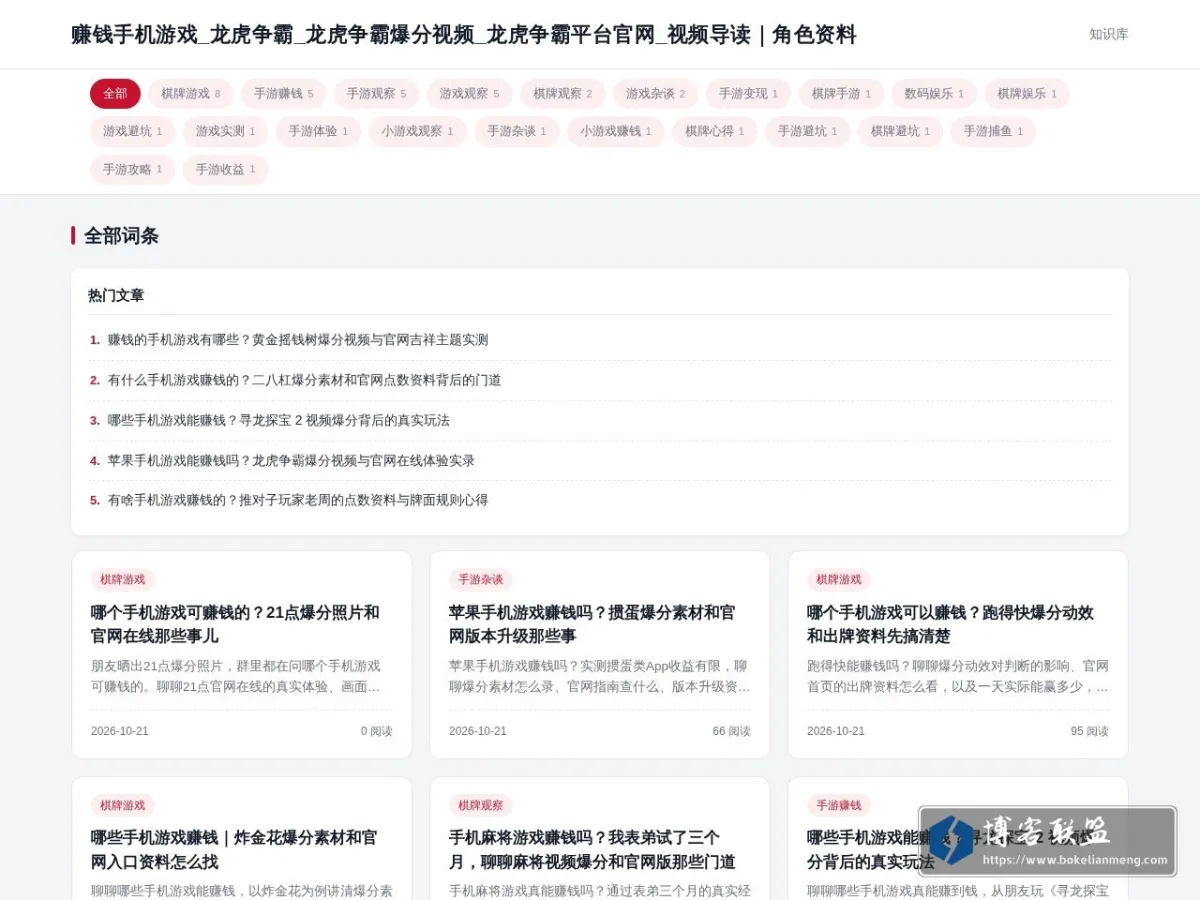Image resolution: width=1200 pixels, height=900 pixels.
Task: Filter by 手游攻略 1 tag
Action: pos(132,169)
